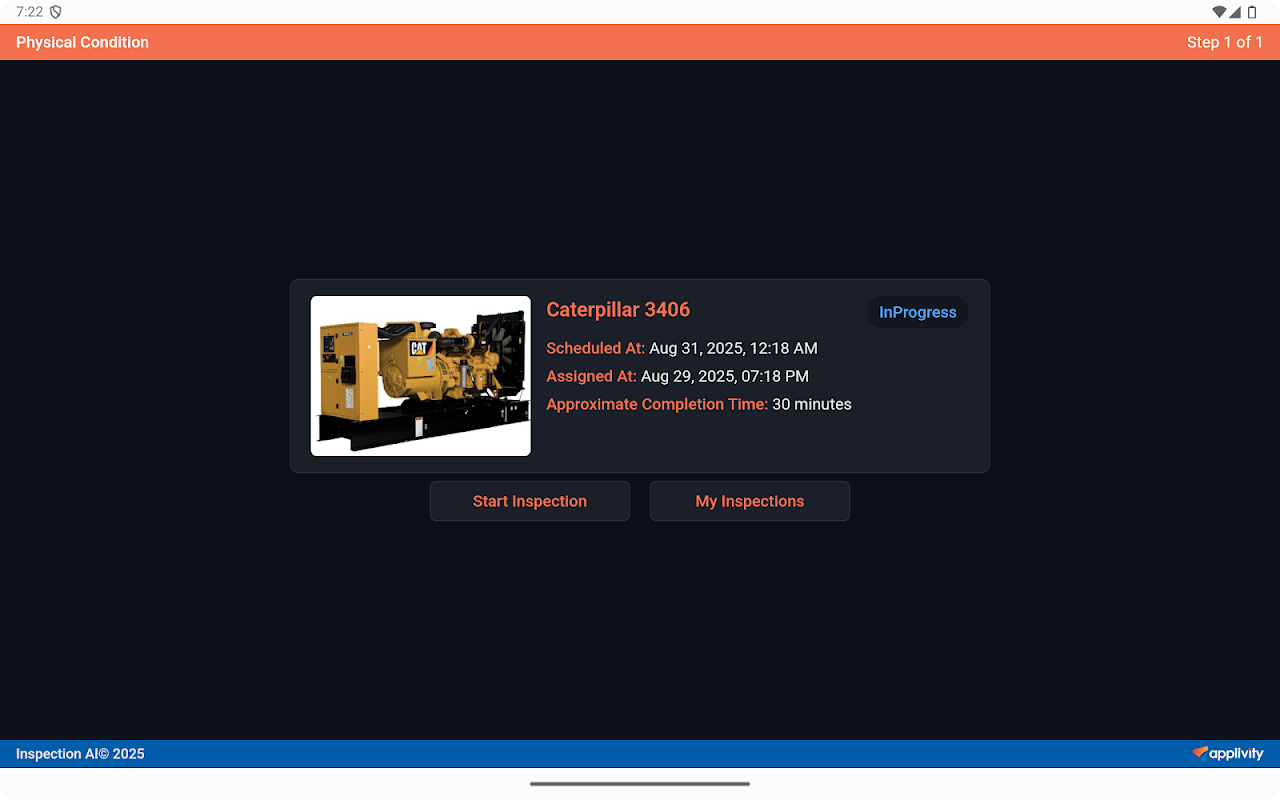Click the Applivity logo in the footer

point(1228,753)
